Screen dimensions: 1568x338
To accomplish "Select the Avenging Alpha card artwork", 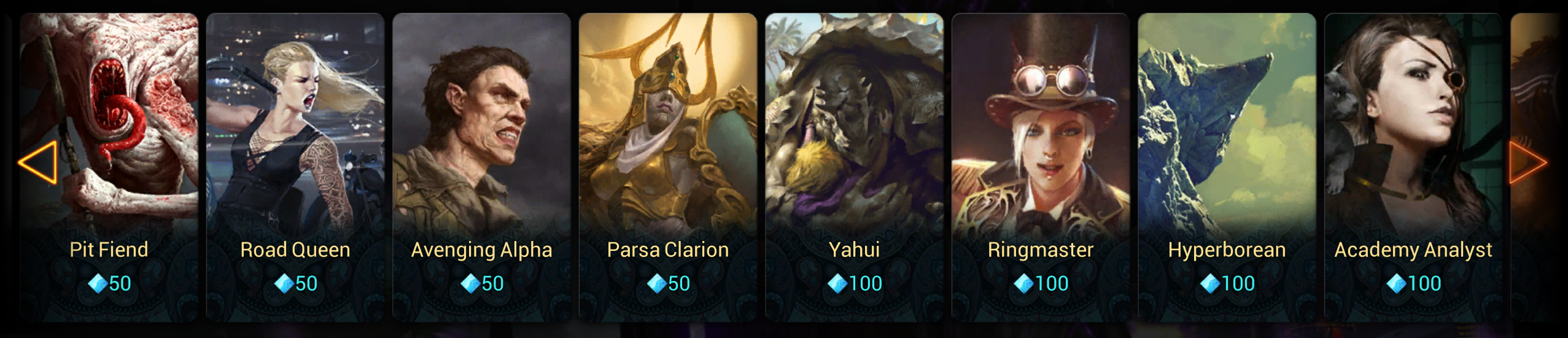I will point(482,123).
